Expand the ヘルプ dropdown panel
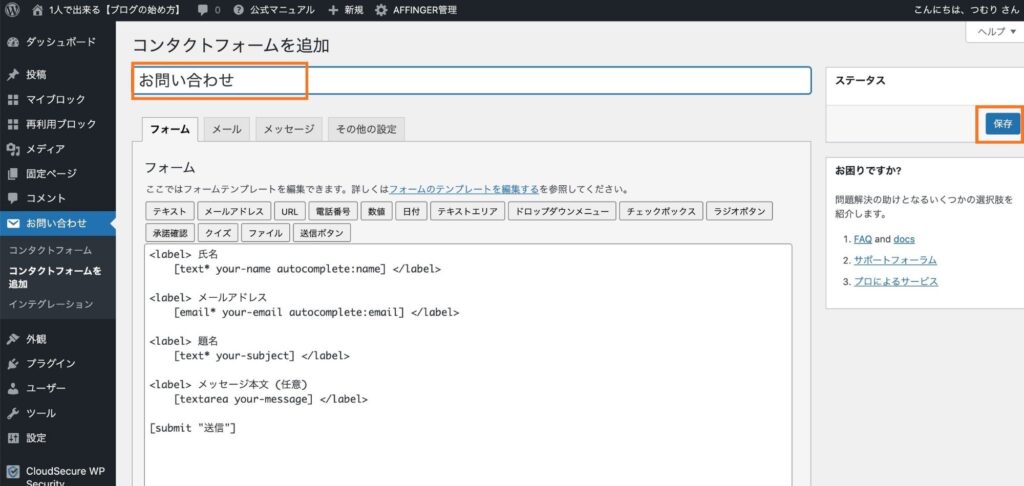This screenshot has height=486, width=1024. (x=994, y=32)
